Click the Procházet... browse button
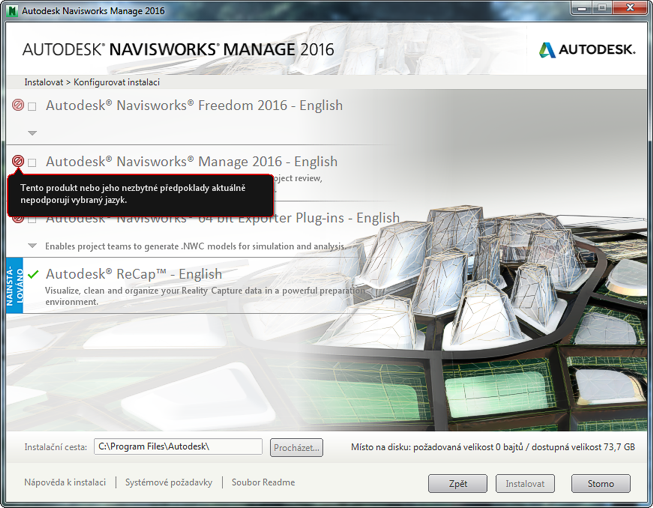Image resolution: width=653 pixels, height=508 pixels. 296,447
